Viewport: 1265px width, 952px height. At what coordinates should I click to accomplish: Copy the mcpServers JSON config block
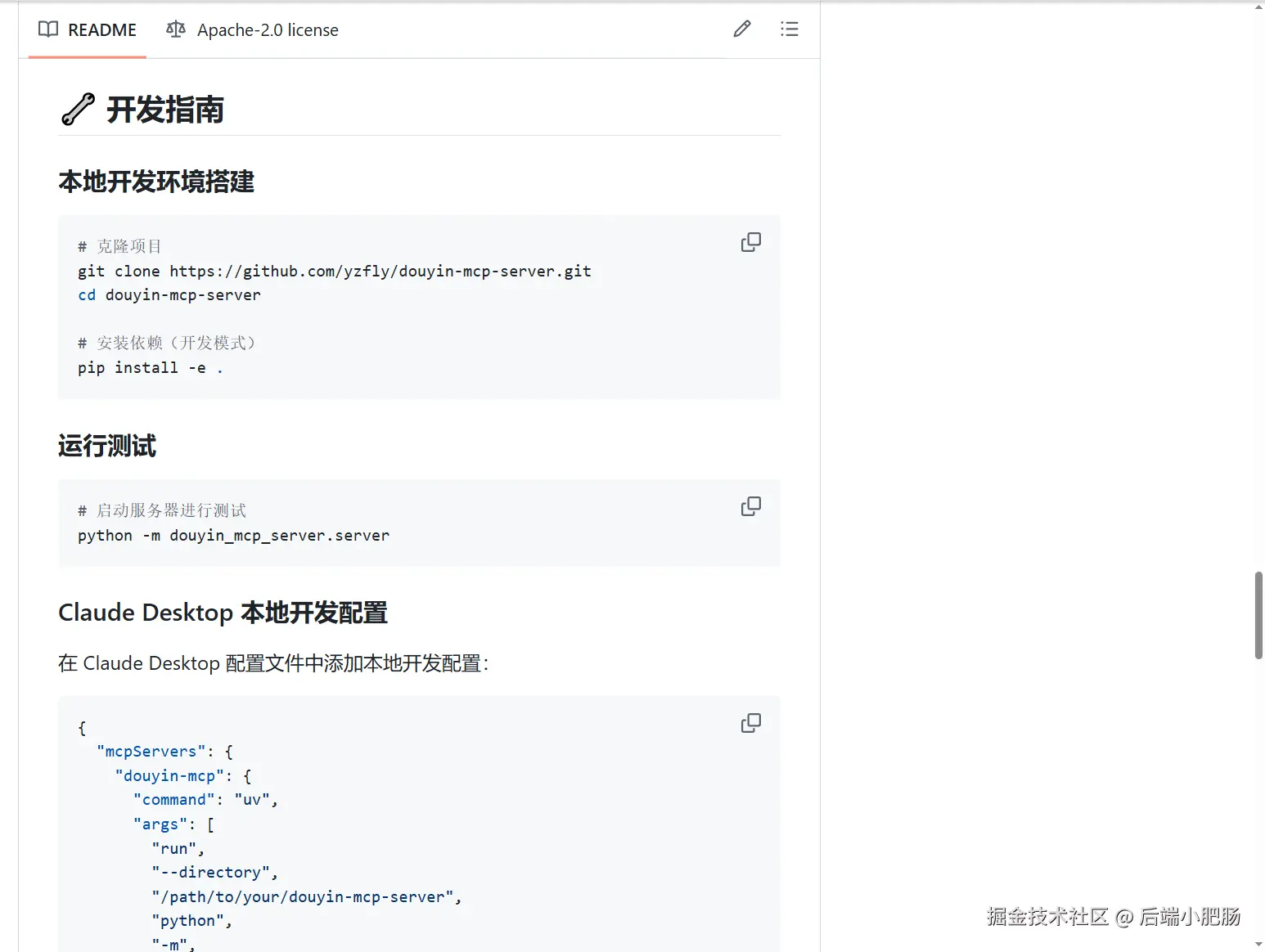(x=750, y=723)
